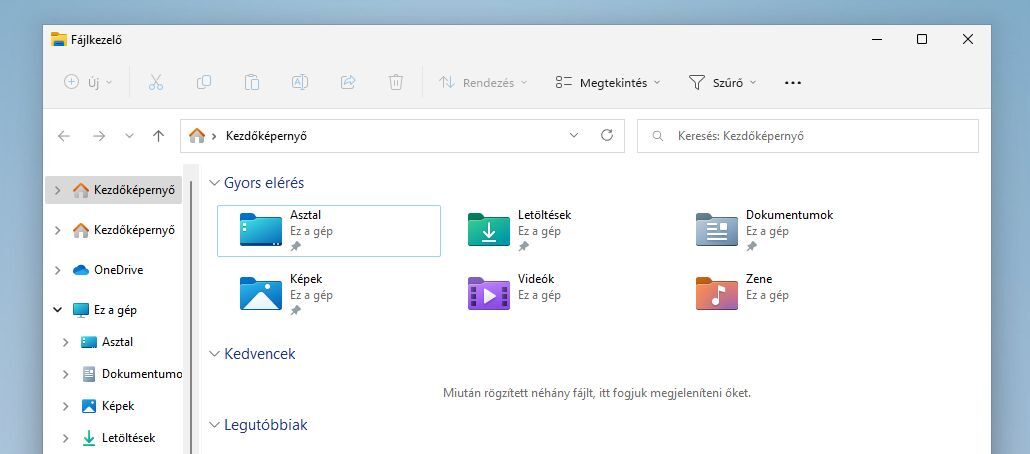
Task: Expand the Képek sidebar node
Action: [x=66, y=406]
